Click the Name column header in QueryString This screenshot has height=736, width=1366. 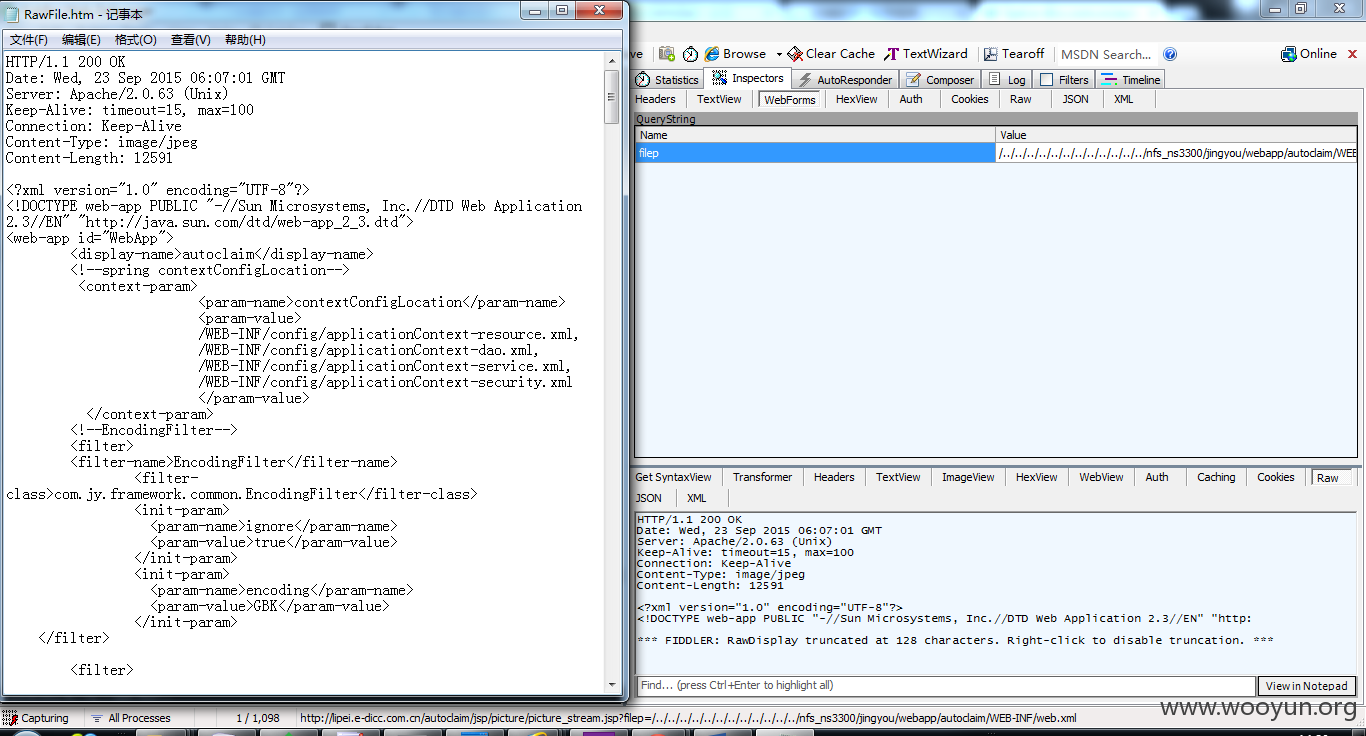(816, 135)
